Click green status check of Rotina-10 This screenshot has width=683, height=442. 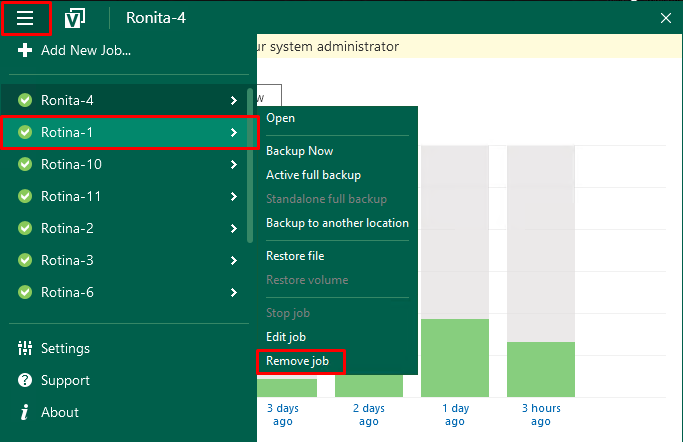[25, 164]
